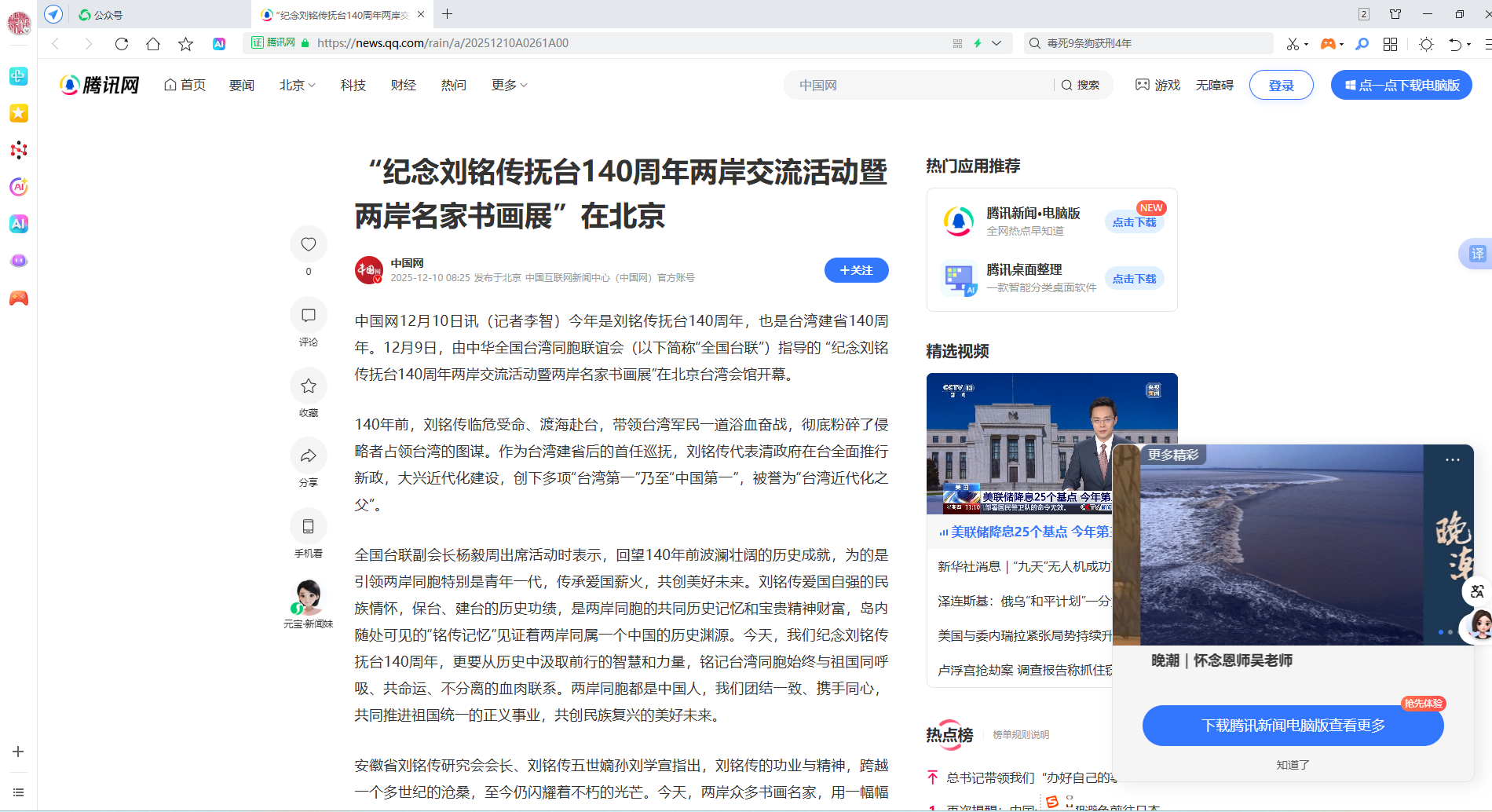Click the 登录 login button
This screenshot has width=1492, height=812.
coord(1281,85)
